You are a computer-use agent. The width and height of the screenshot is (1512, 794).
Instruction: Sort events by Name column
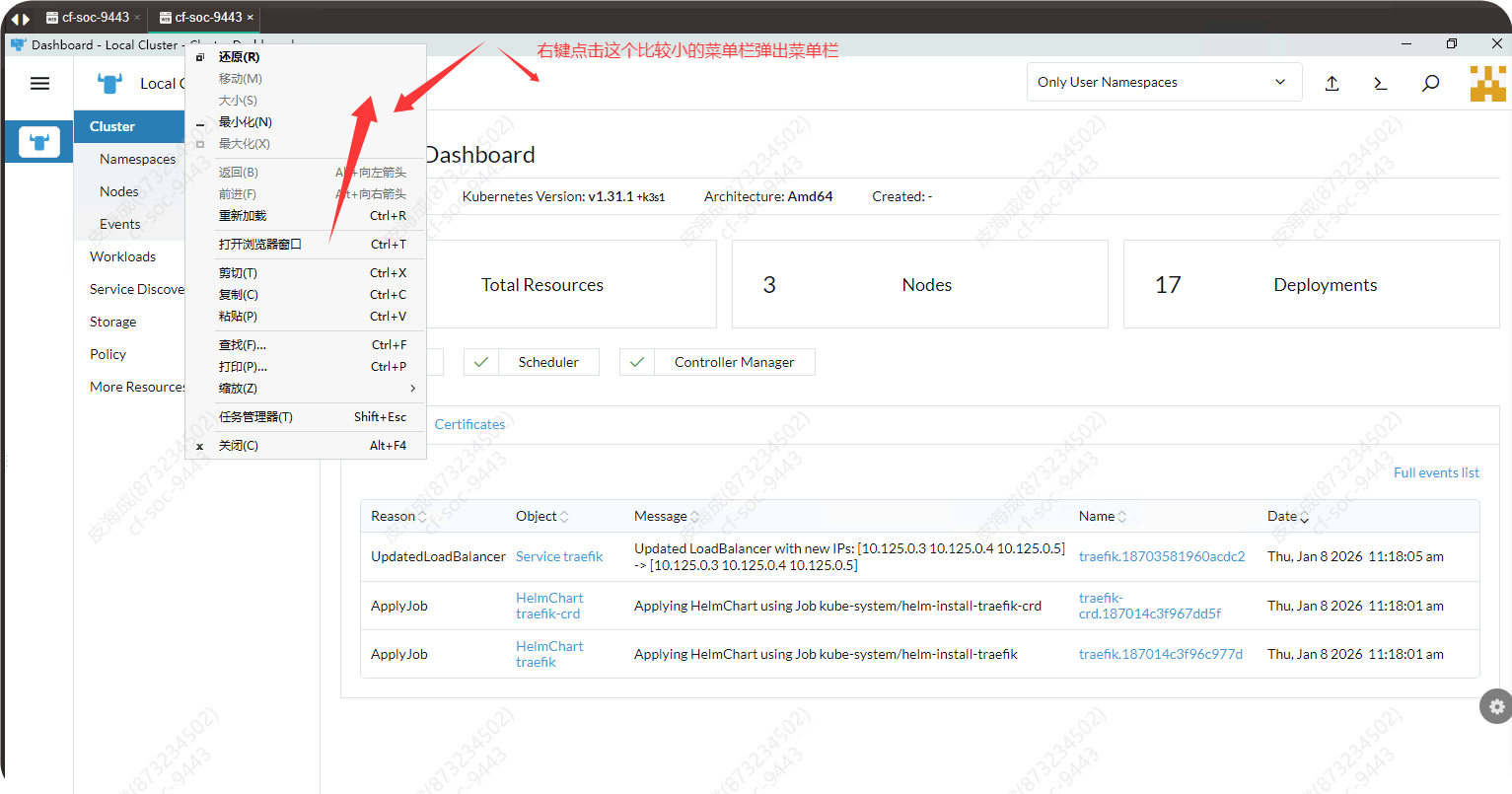coord(1102,516)
